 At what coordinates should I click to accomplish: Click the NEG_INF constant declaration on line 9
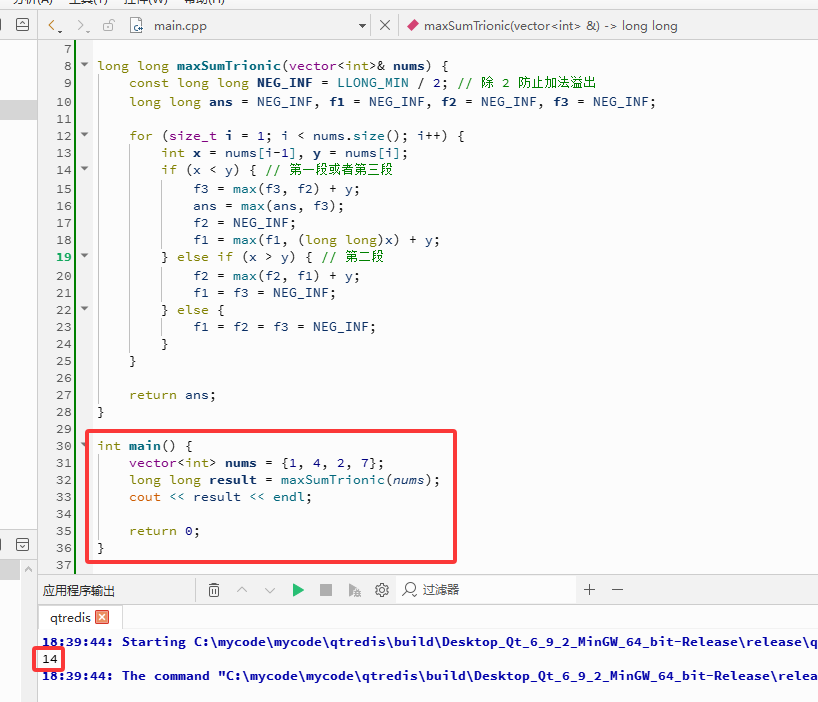tap(284, 82)
